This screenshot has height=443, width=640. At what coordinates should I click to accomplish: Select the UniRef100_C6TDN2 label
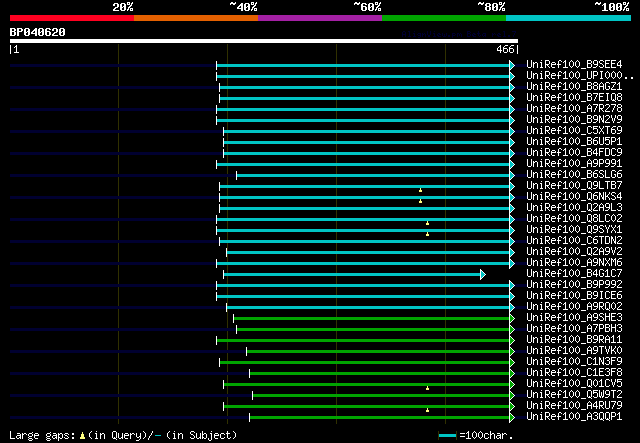574,241
